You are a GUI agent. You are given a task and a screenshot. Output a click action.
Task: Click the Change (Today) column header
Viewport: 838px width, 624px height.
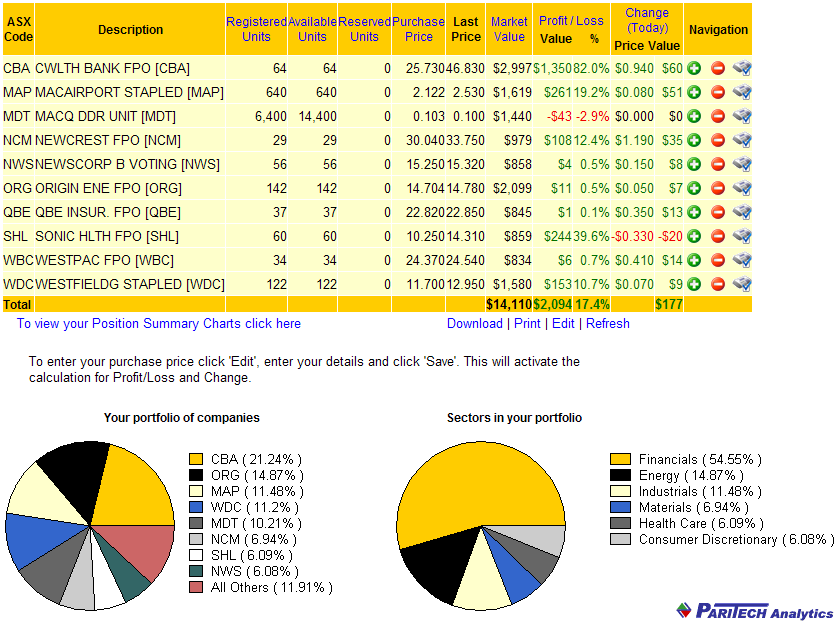tap(647, 20)
